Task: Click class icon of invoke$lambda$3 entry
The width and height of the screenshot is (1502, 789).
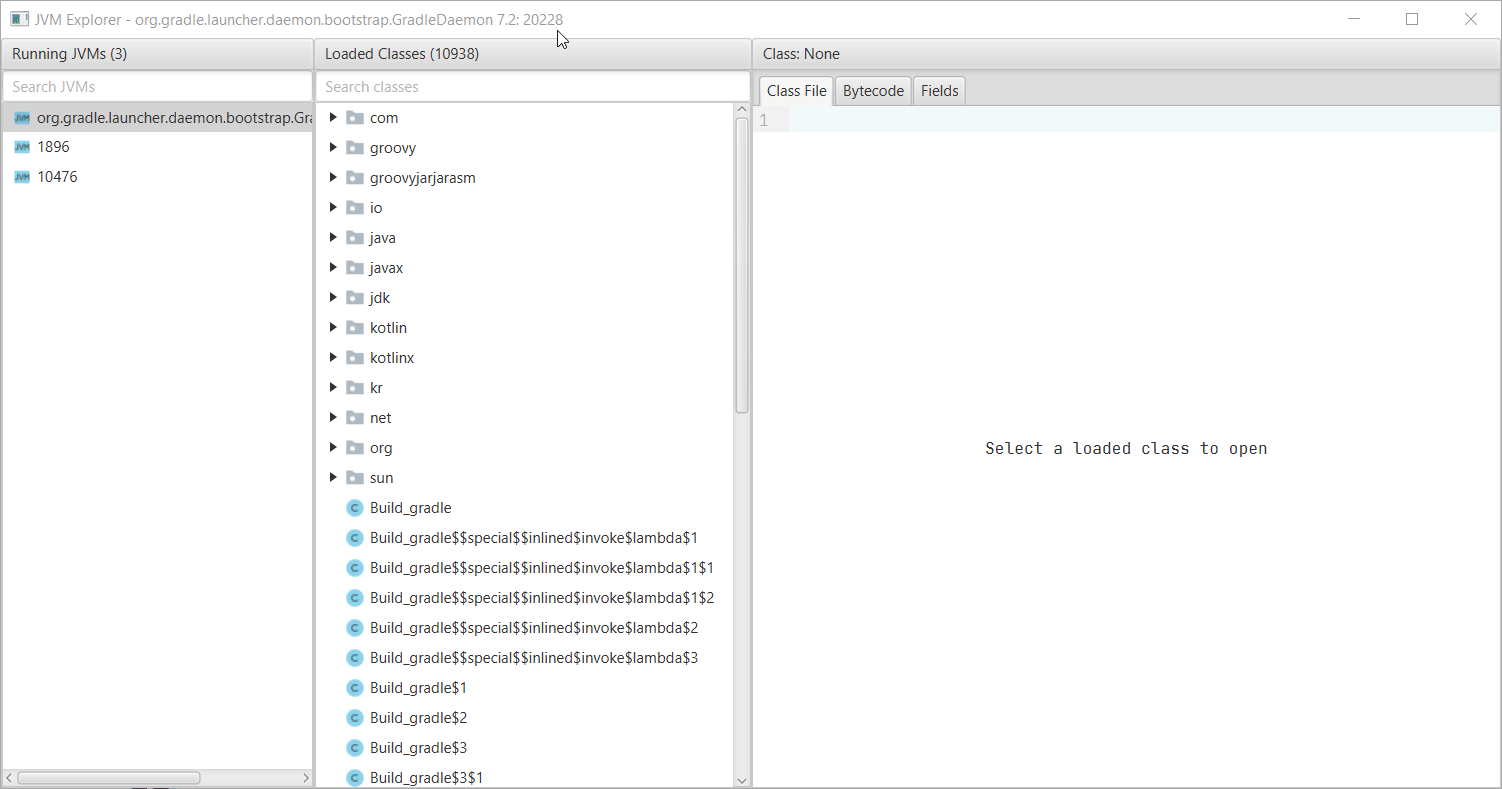Action: pyautogui.click(x=354, y=658)
